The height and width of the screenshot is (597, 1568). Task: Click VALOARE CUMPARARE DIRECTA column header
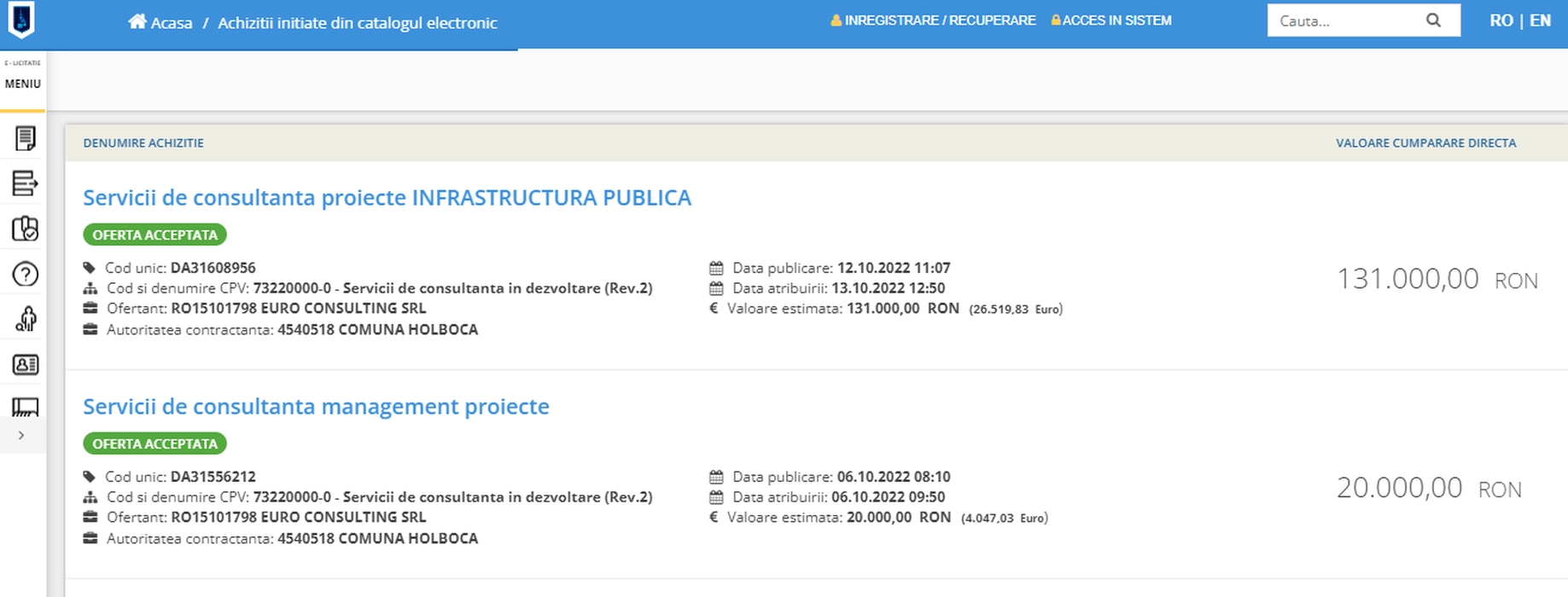[1426, 143]
